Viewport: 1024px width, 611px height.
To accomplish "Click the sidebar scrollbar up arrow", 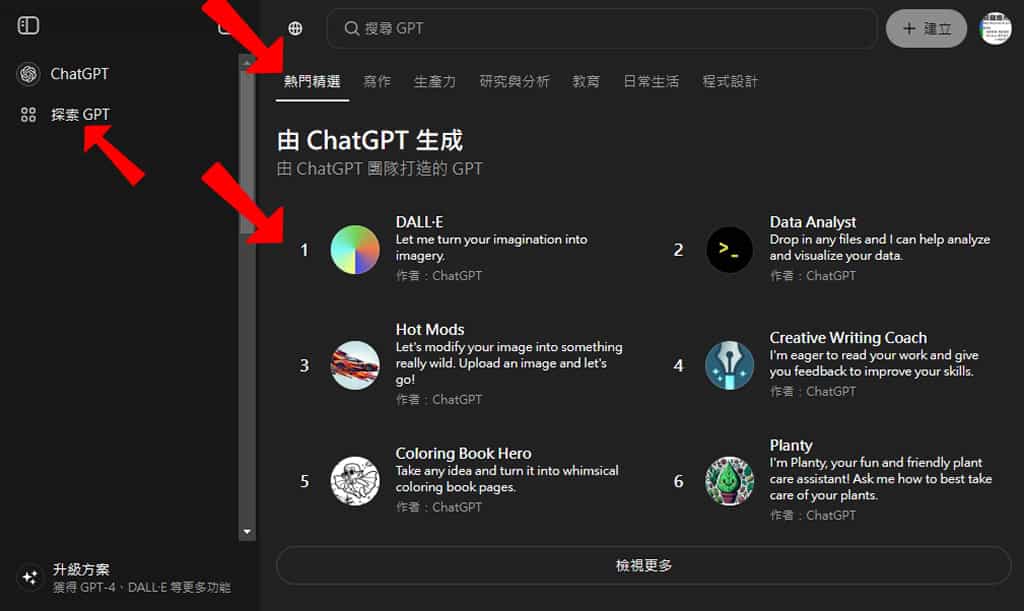I will (x=247, y=63).
